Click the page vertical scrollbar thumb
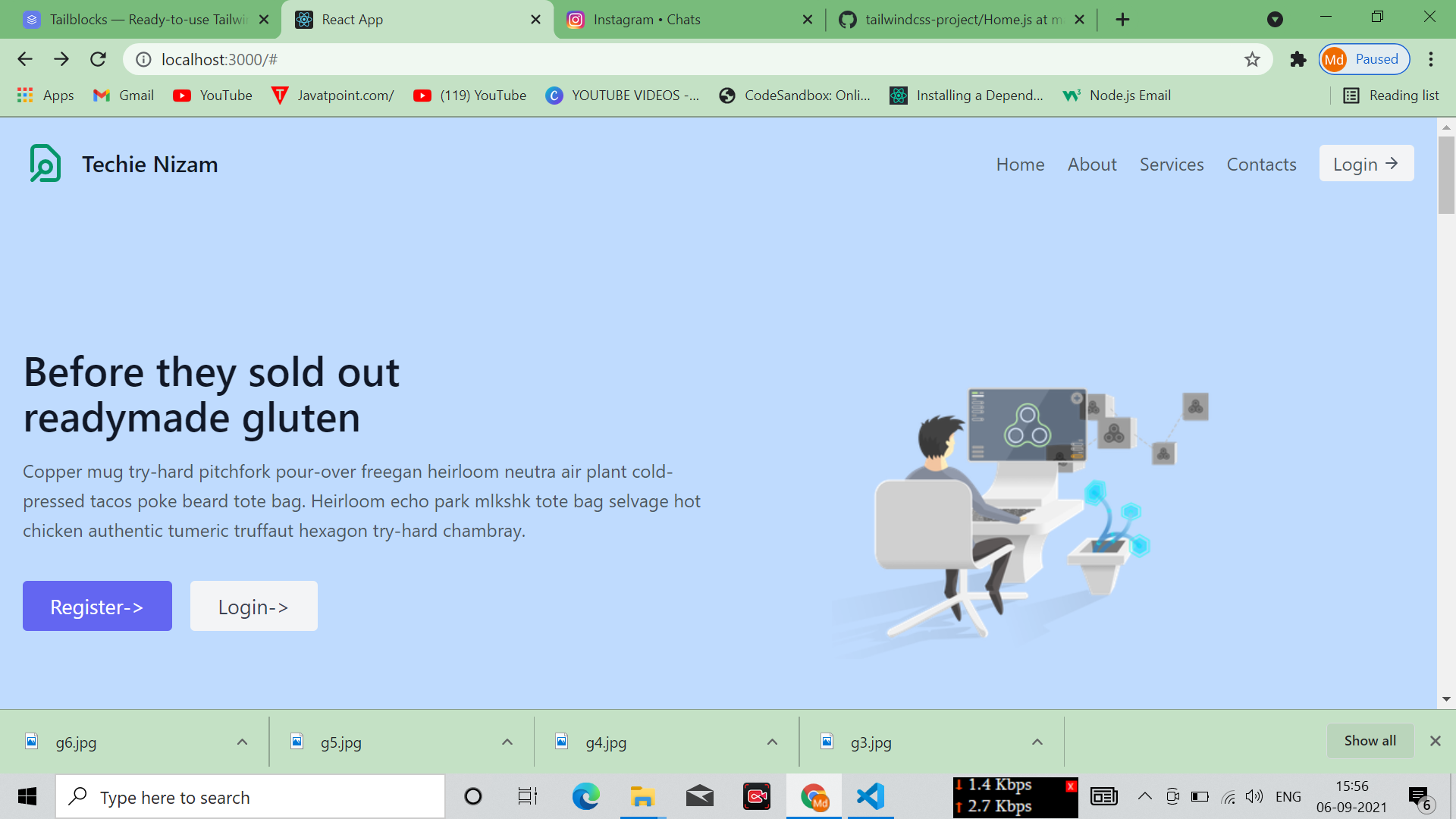Image resolution: width=1456 pixels, height=819 pixels. tap(1445, 174)
